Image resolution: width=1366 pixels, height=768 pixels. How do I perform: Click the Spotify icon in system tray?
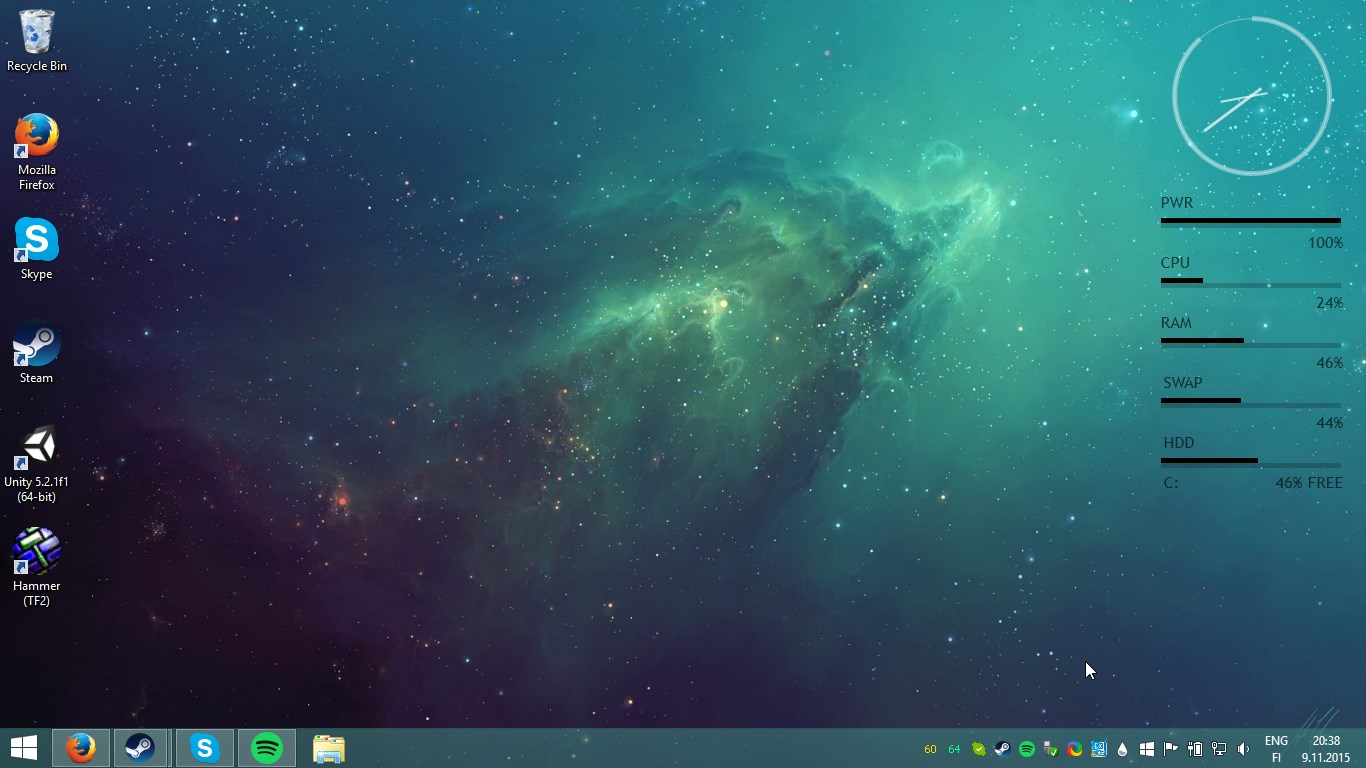(x=1027, y=749)
